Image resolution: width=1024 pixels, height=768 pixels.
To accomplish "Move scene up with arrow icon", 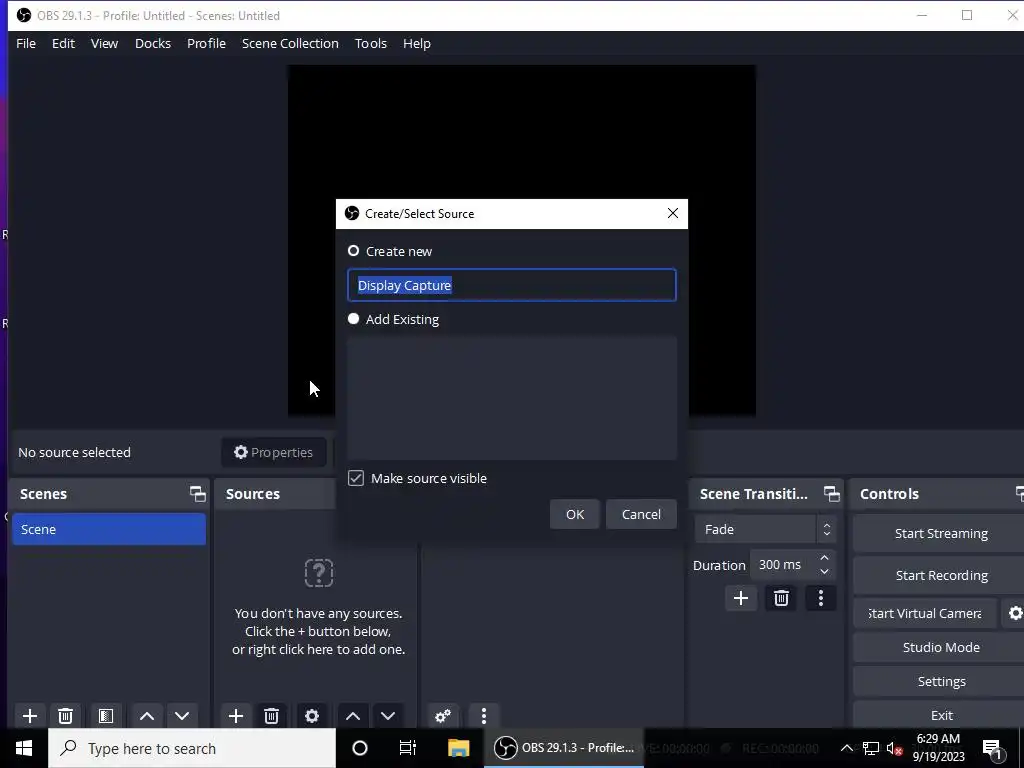I will (x=147, y=716).
